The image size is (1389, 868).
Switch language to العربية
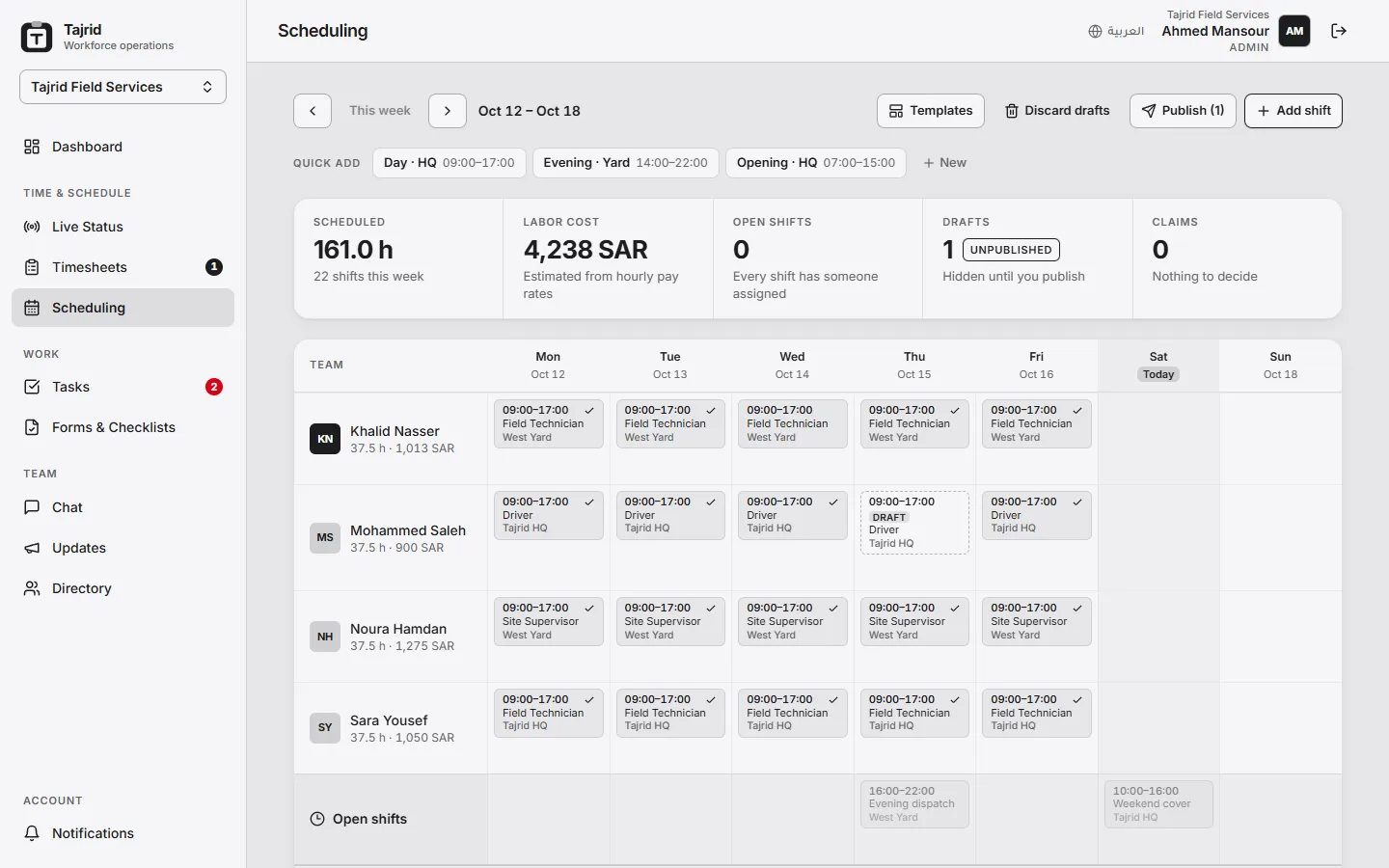1116,31
